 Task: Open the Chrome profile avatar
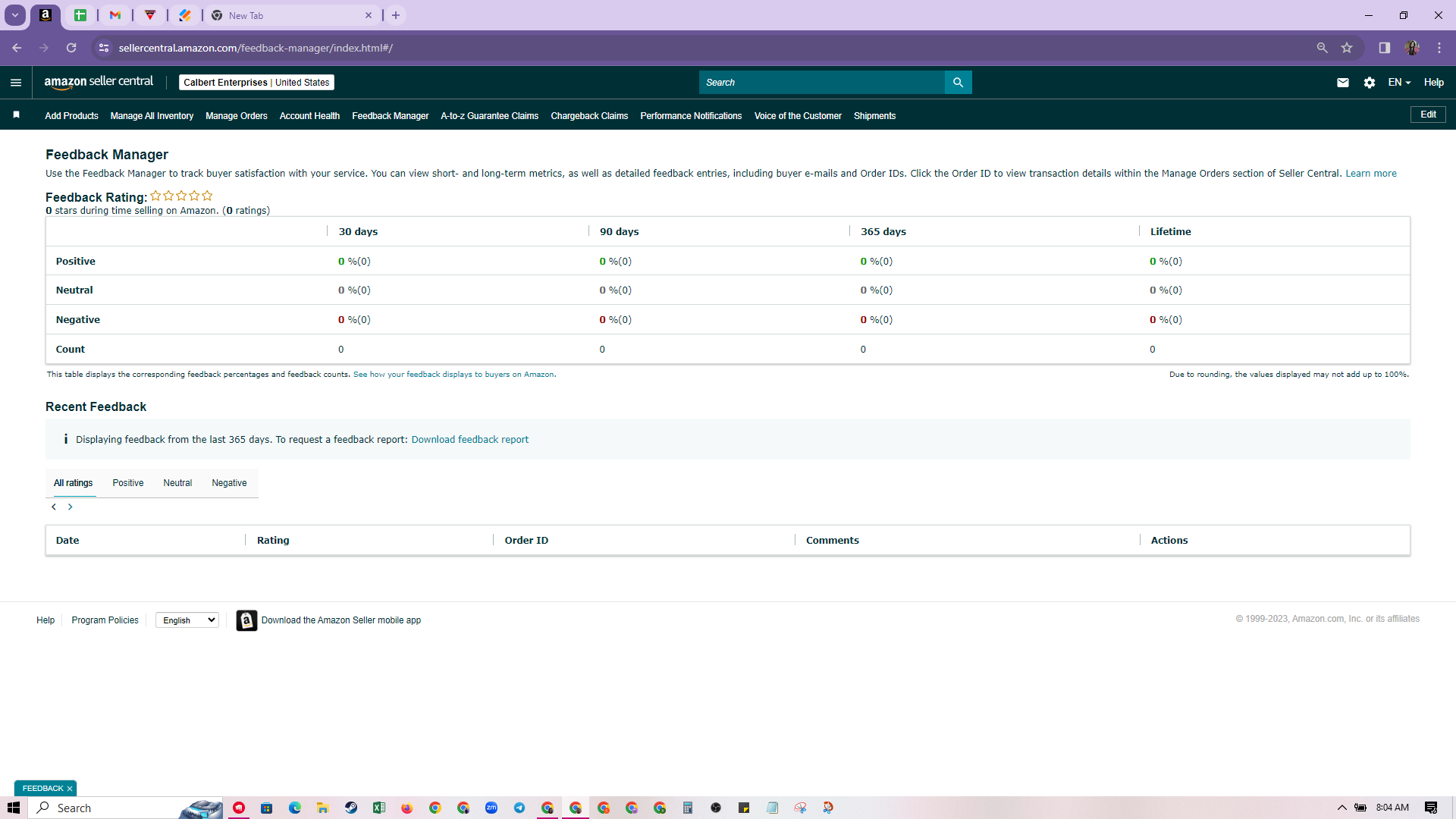[1411, 48]
